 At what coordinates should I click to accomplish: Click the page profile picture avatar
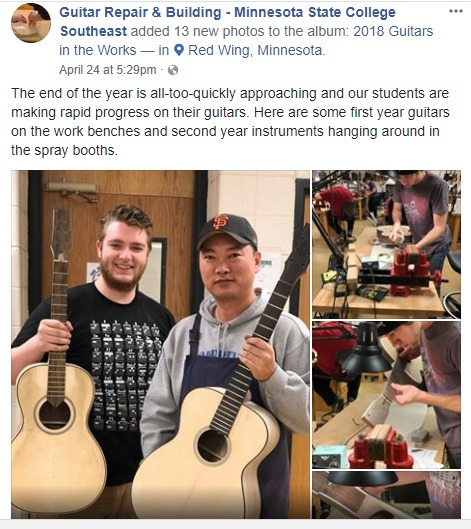tap(31, 23)
